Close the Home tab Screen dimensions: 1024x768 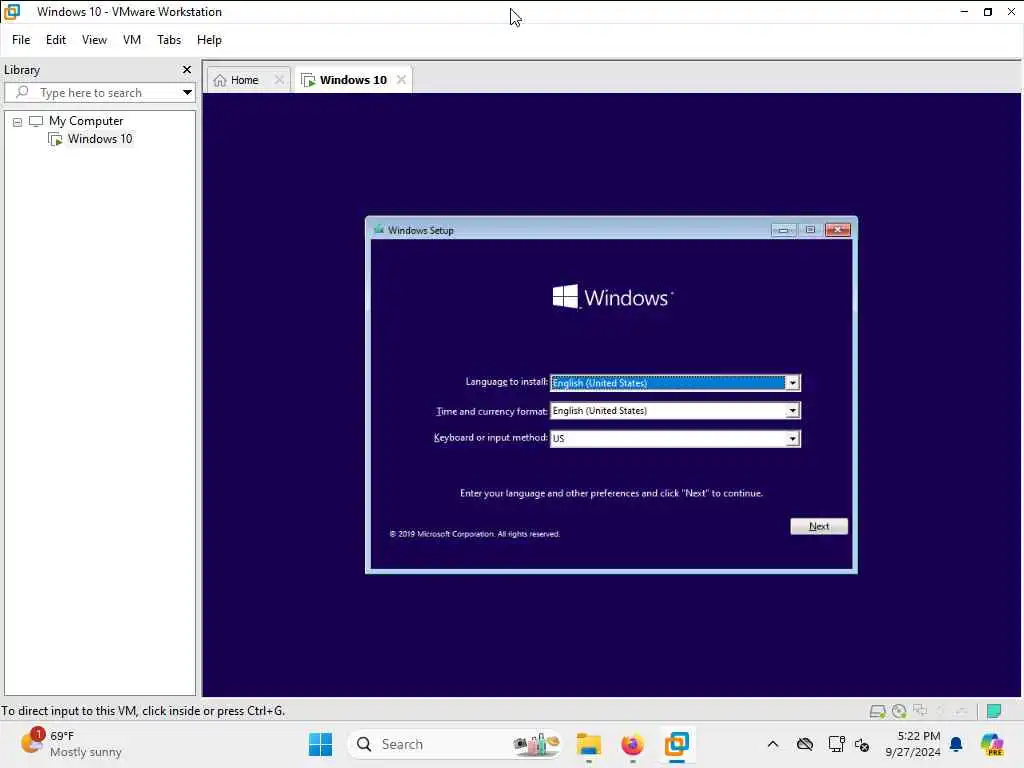pyautogui.click(x=279, y=80)
